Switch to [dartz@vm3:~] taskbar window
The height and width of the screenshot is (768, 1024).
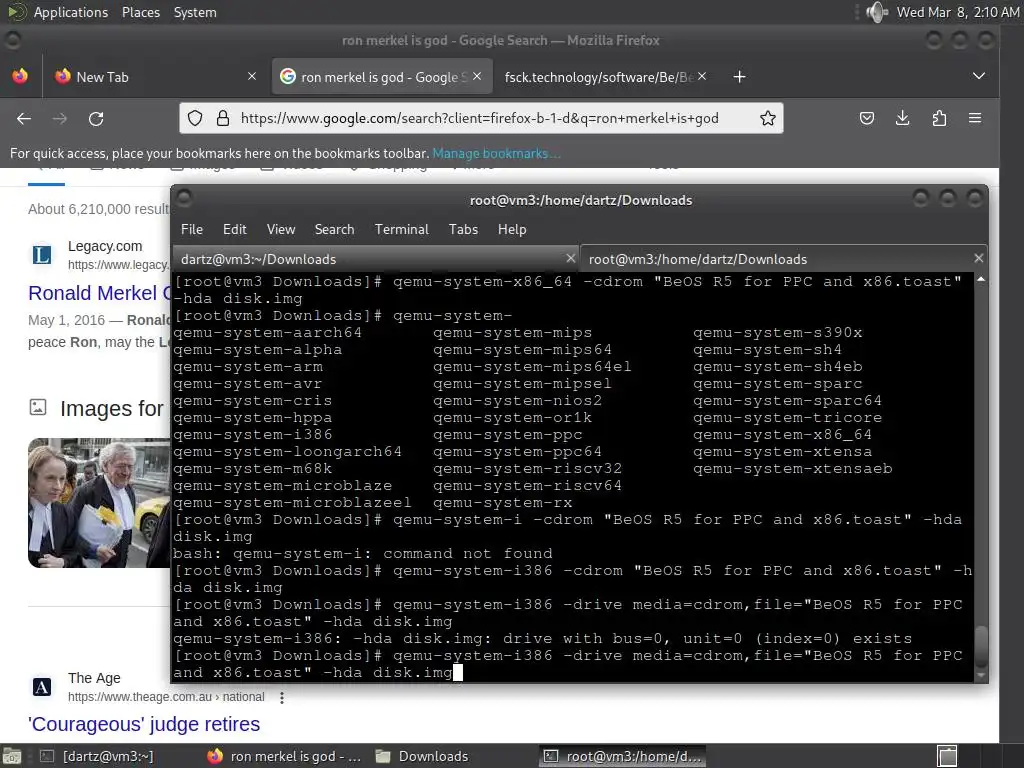(x=97, y=756)
